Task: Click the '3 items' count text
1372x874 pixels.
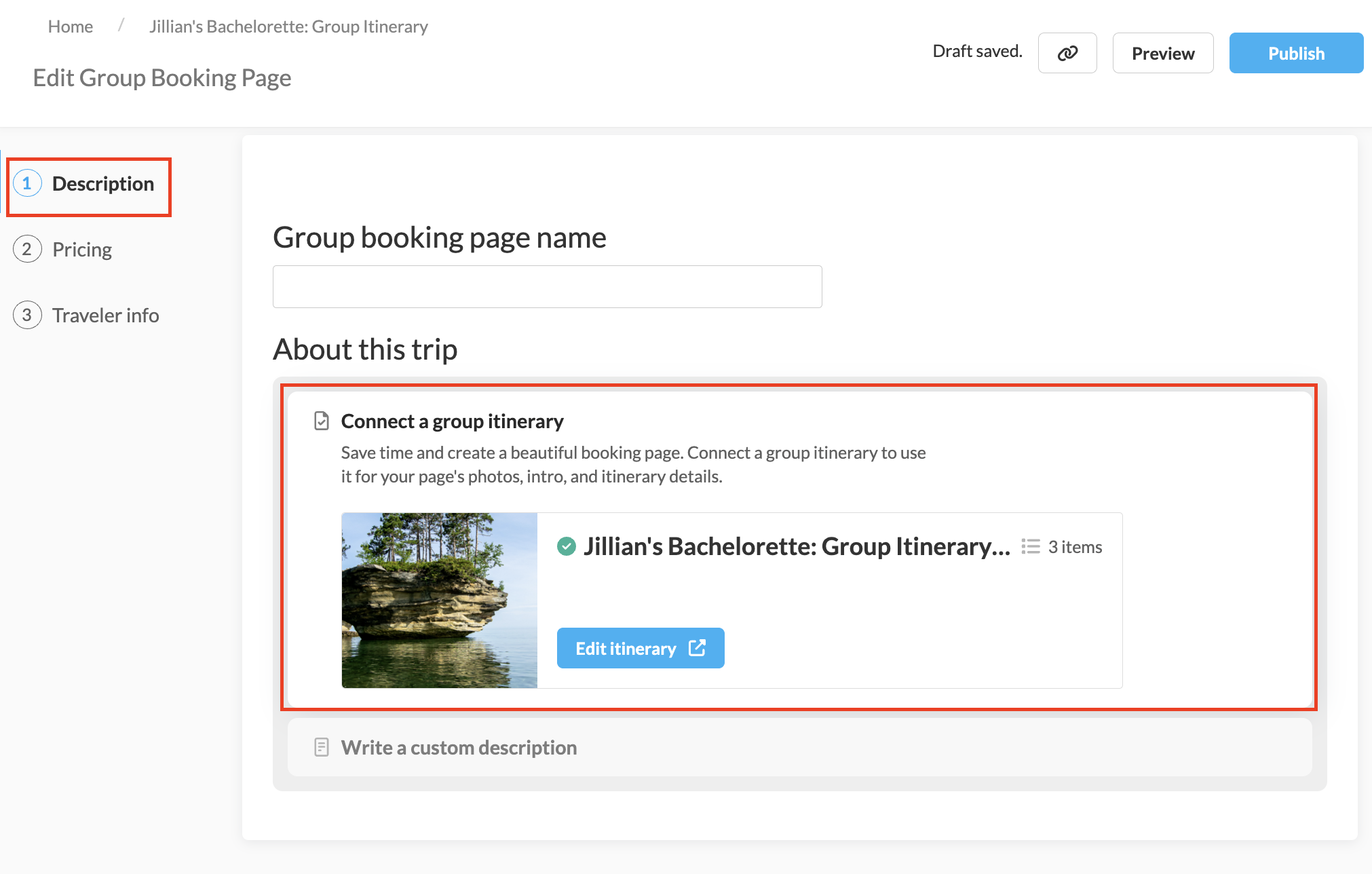Action: pyautogui.click(x=1075, y=547)
